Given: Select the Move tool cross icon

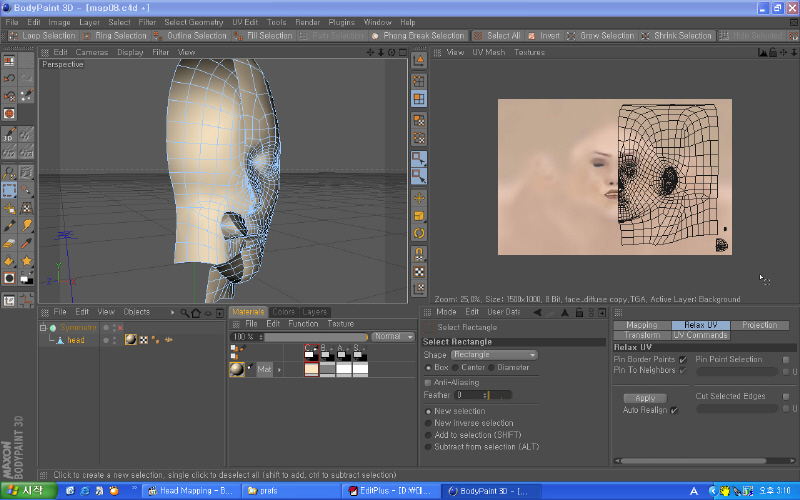Looking at the screenshot, I should (x=419, y=198).
